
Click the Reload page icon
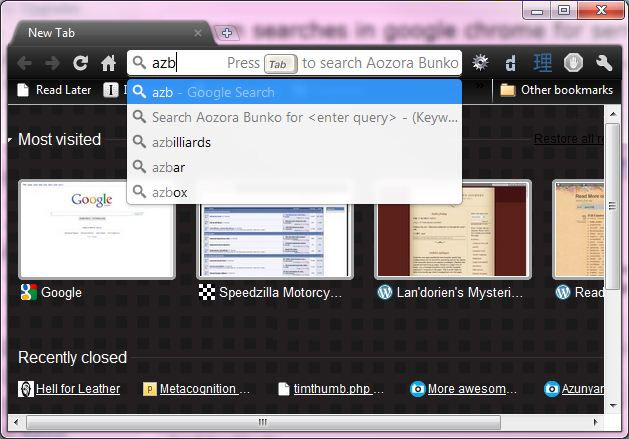tap(81, 63)
